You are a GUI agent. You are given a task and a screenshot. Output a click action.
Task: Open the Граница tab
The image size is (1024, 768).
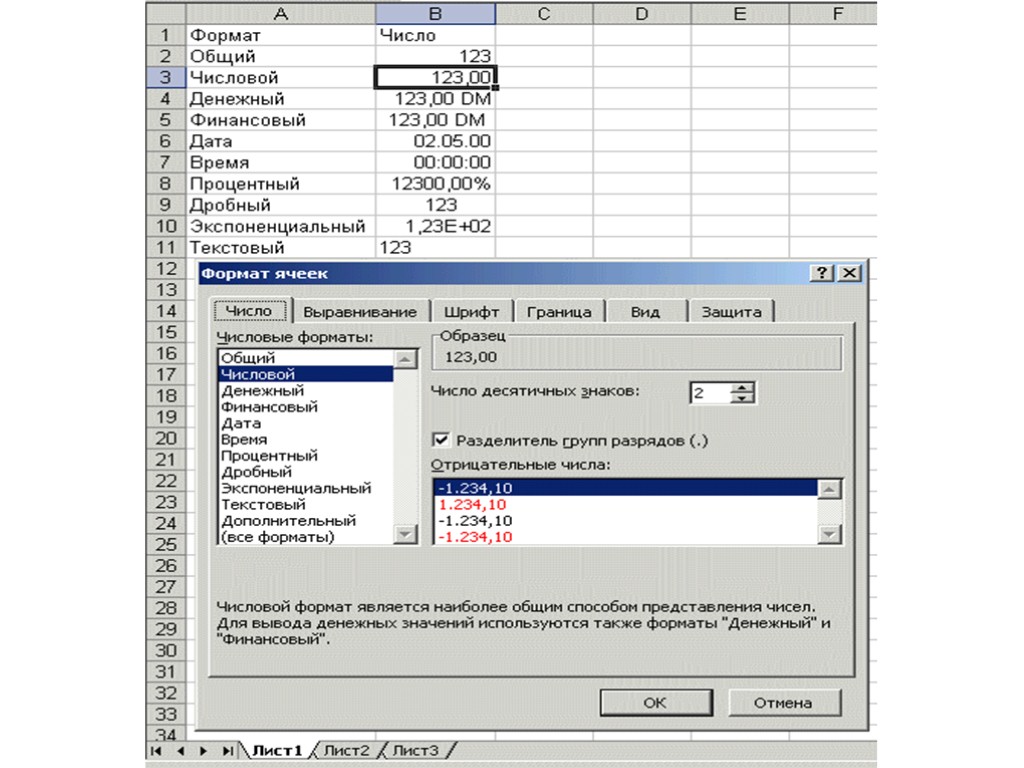559,312
